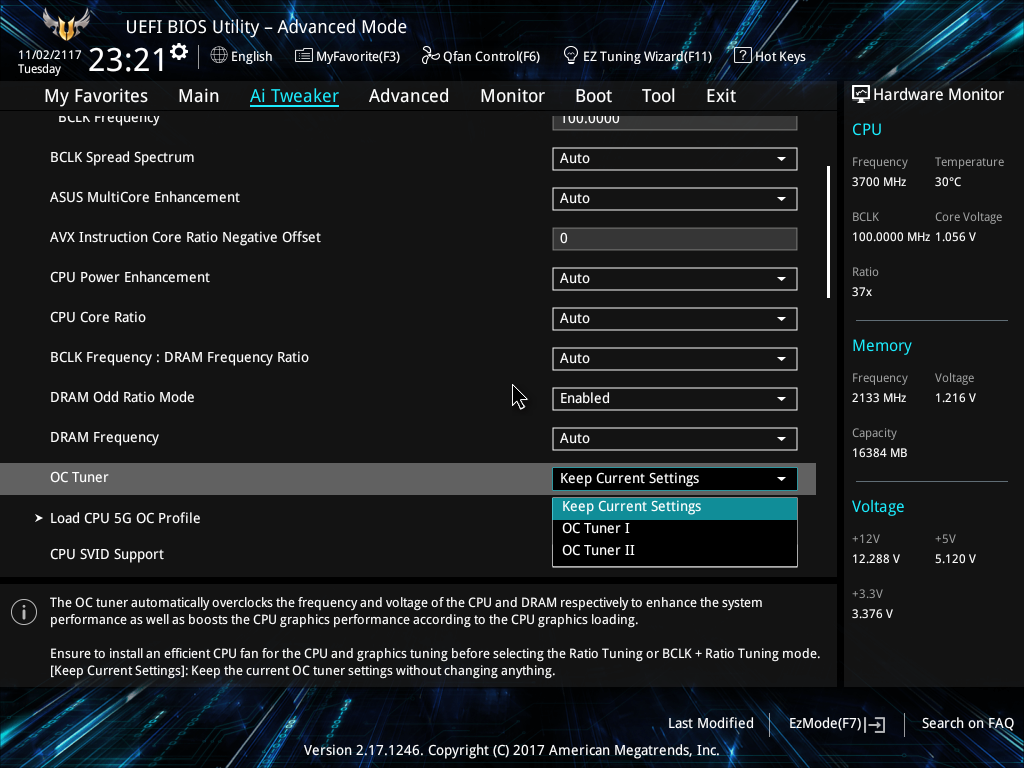Click the AVX Instruction Core Ratio offset field
Viewport: 1024px width, 768px height.
click(x=674, y=238)
